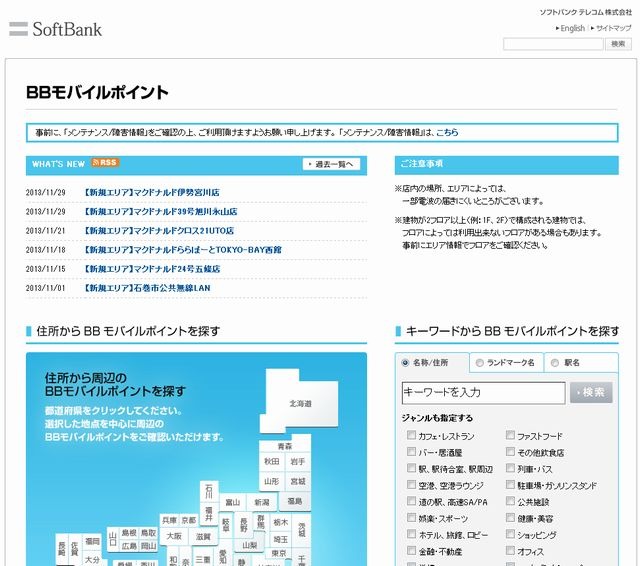
Task: Click the キーワードを入力 text field
Action: (483, 393)
